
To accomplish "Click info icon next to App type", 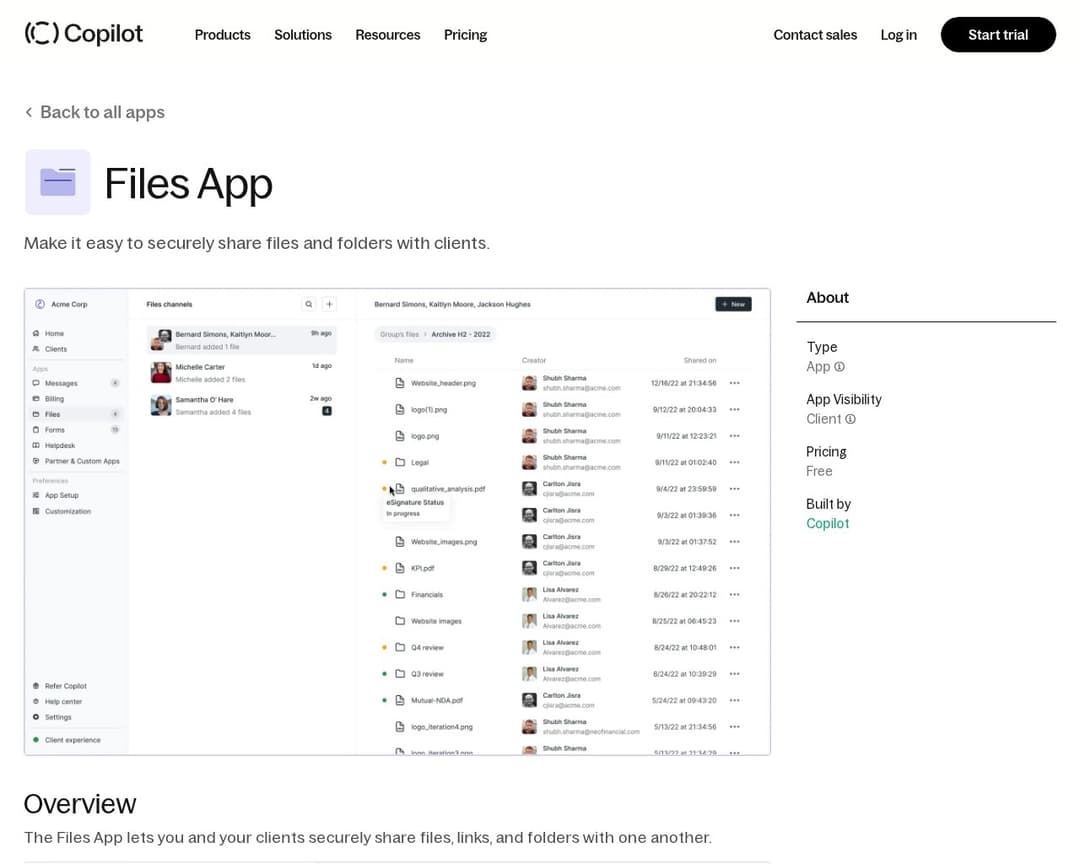I will 840,367.
